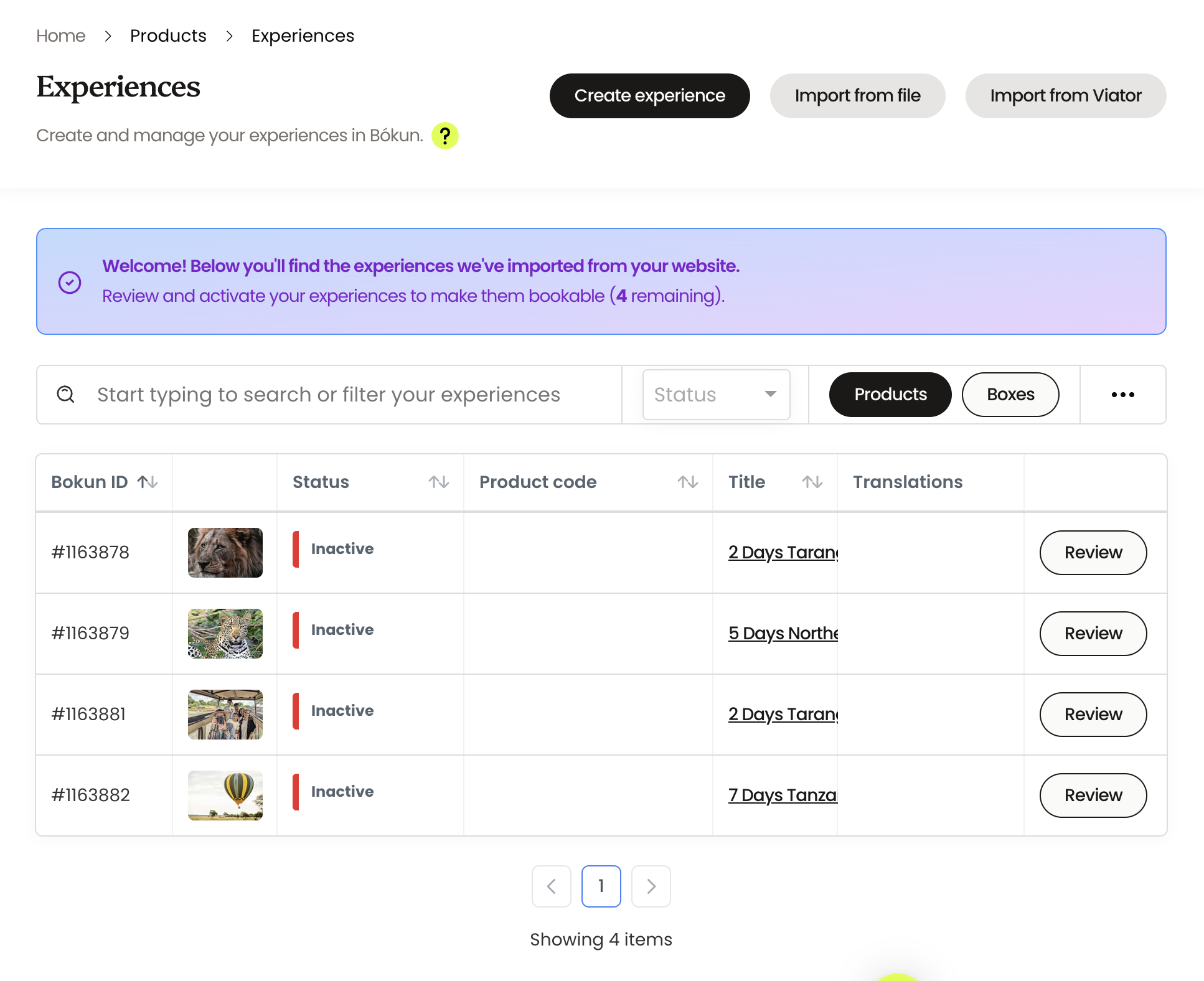
Task: Sort by Product code arrows icon
Action: click(x=688, y=482)
